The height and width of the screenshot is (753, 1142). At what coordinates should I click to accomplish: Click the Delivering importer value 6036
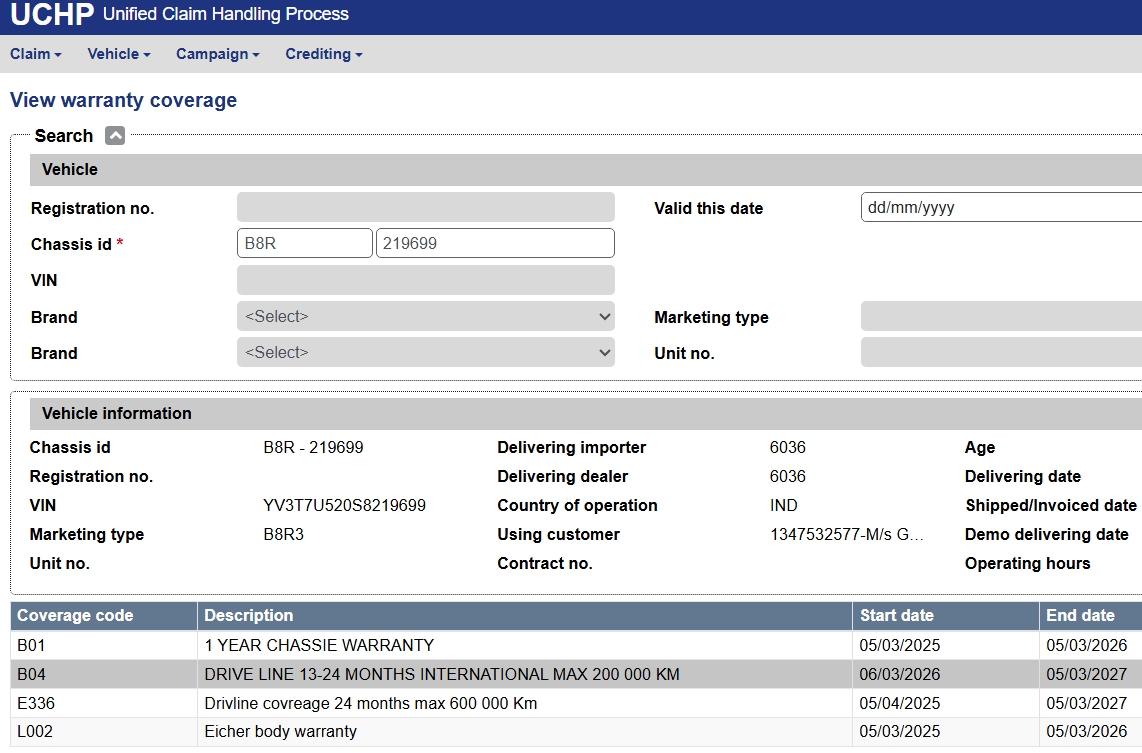coord(787,447)
